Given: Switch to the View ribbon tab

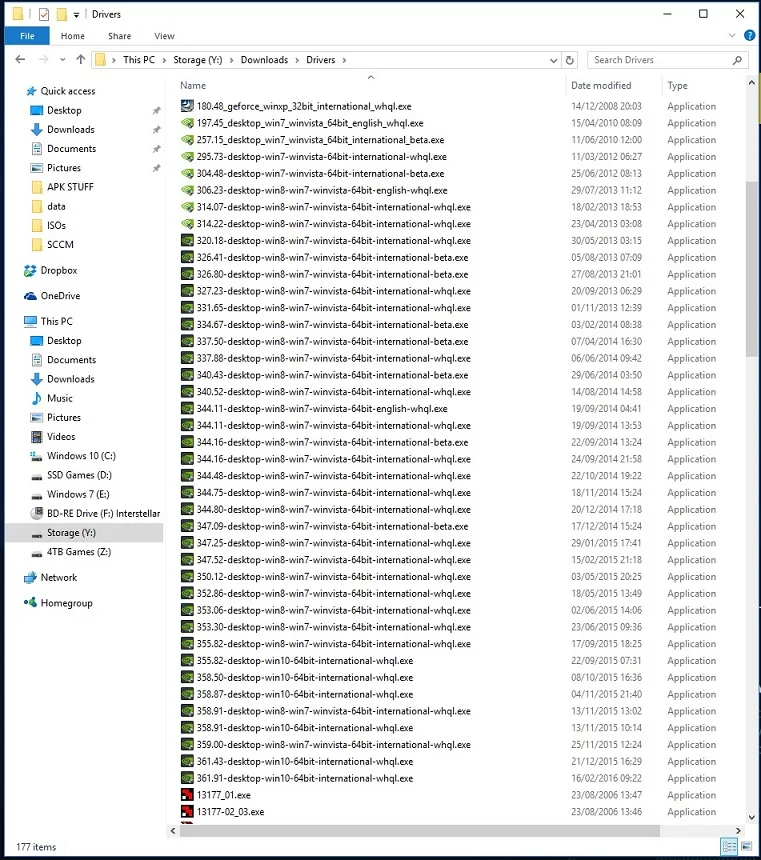Looking at the screenshot, I should tap(164, 36).
